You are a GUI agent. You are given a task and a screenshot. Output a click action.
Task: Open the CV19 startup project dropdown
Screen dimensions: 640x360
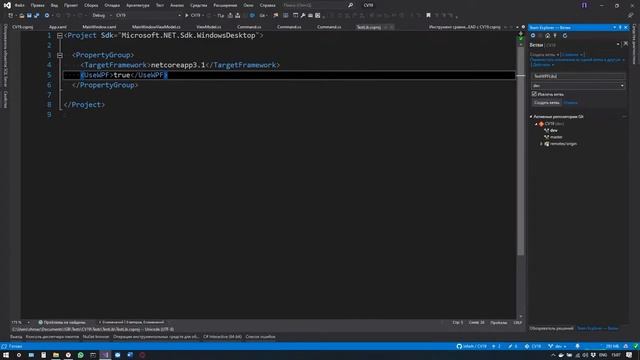click(x=148, y=16)
